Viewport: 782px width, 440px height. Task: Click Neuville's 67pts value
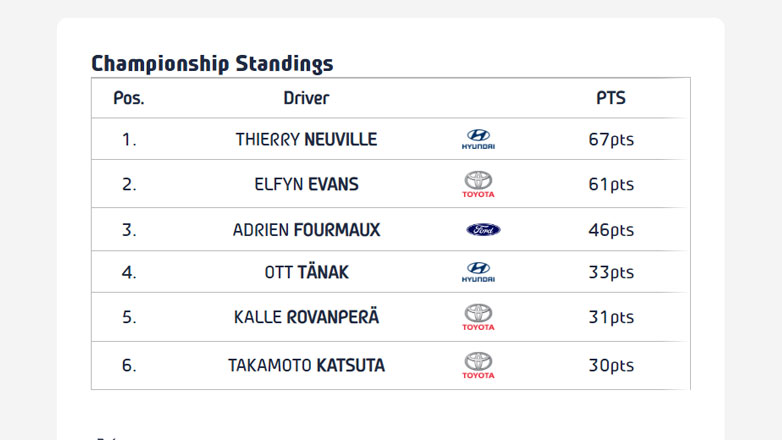(x=611, y=140)
